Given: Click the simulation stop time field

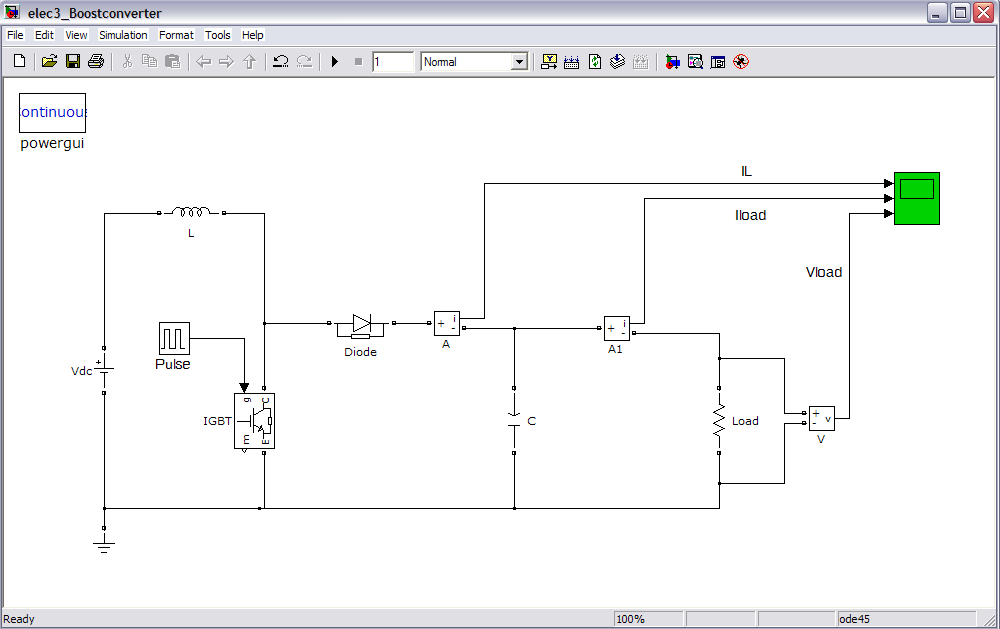Looking at the screenshot, I should (393, 62).
